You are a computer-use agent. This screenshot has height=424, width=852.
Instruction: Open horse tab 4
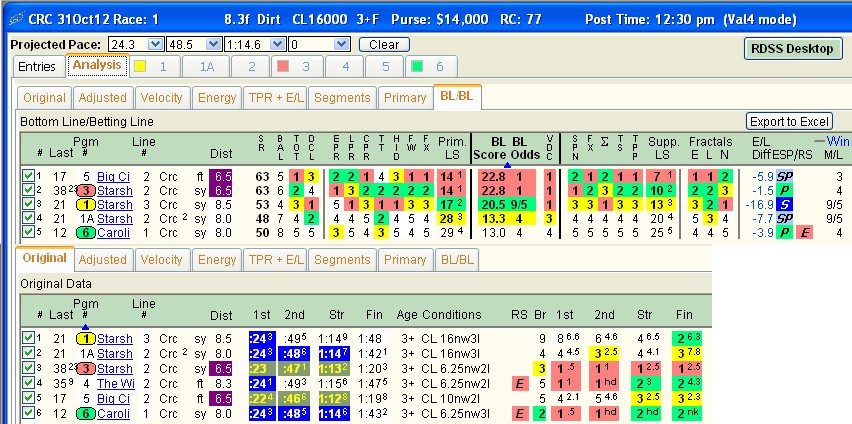click(346, 67)
